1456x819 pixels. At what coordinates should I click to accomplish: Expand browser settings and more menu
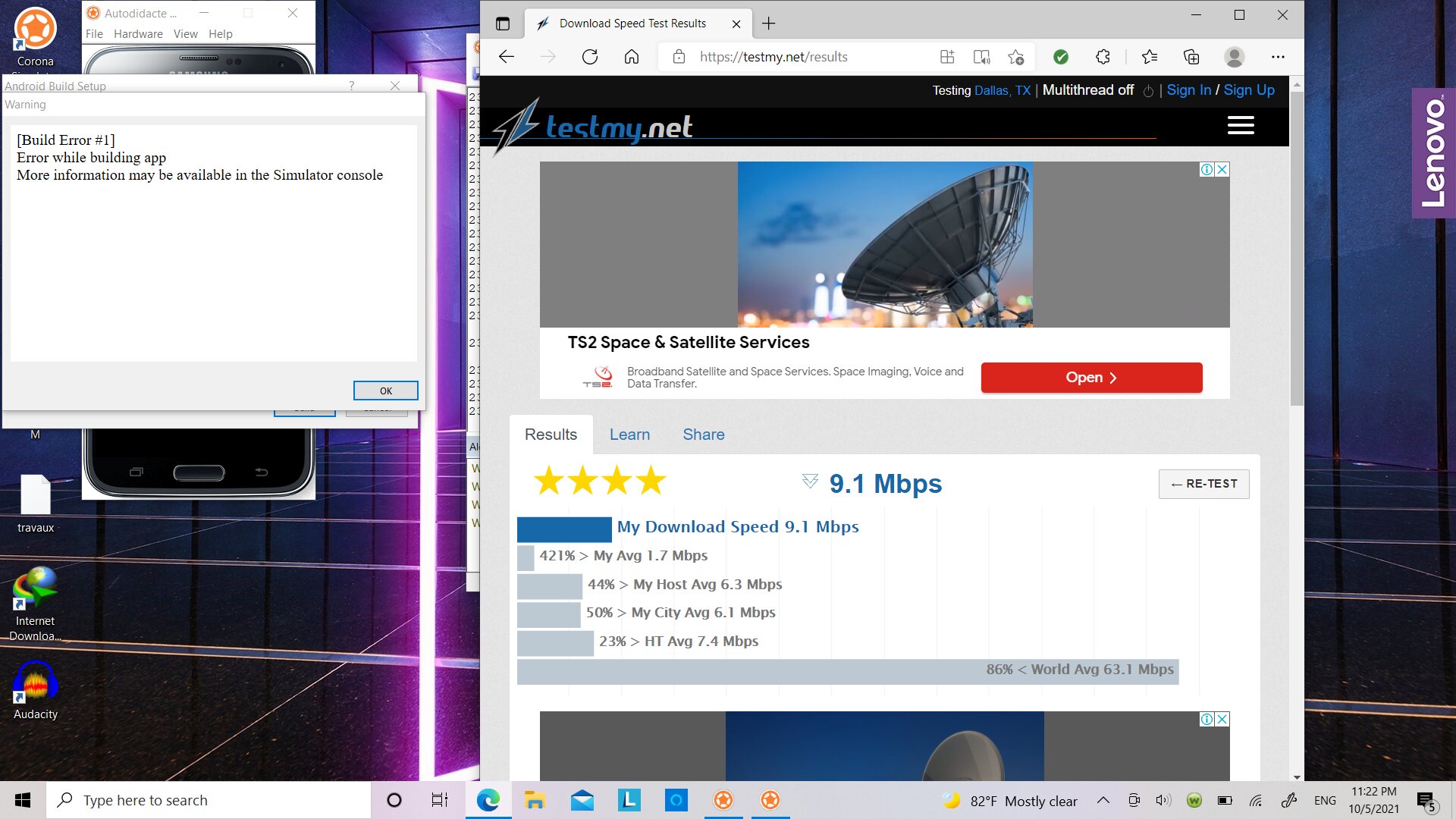1278,57
